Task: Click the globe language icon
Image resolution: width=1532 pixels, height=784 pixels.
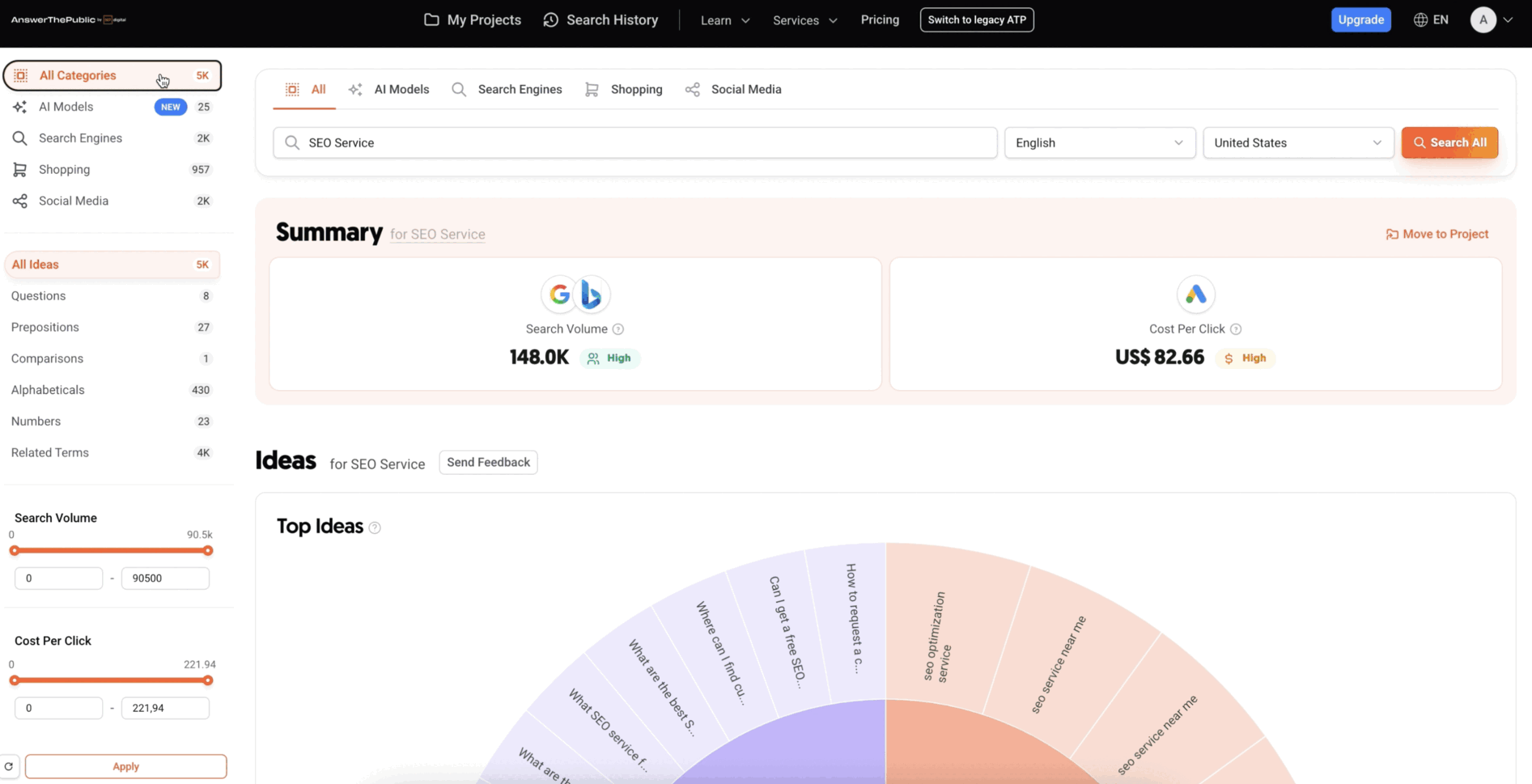Action: click(x=1420, y=20)
